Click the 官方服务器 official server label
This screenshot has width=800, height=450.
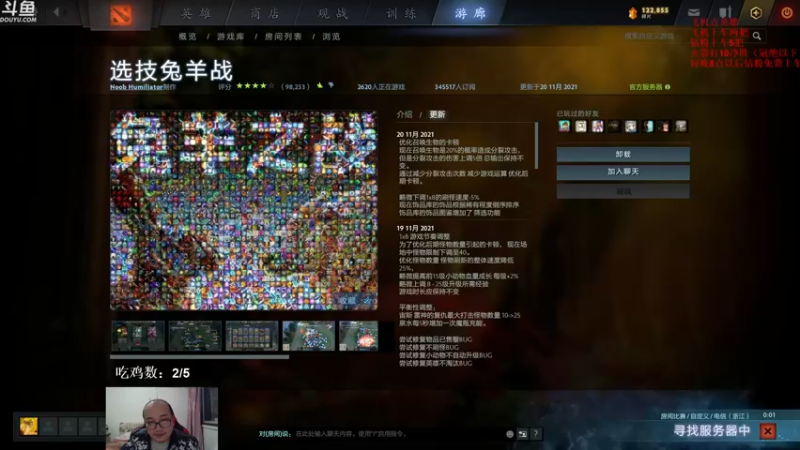(x=645, y=87)
